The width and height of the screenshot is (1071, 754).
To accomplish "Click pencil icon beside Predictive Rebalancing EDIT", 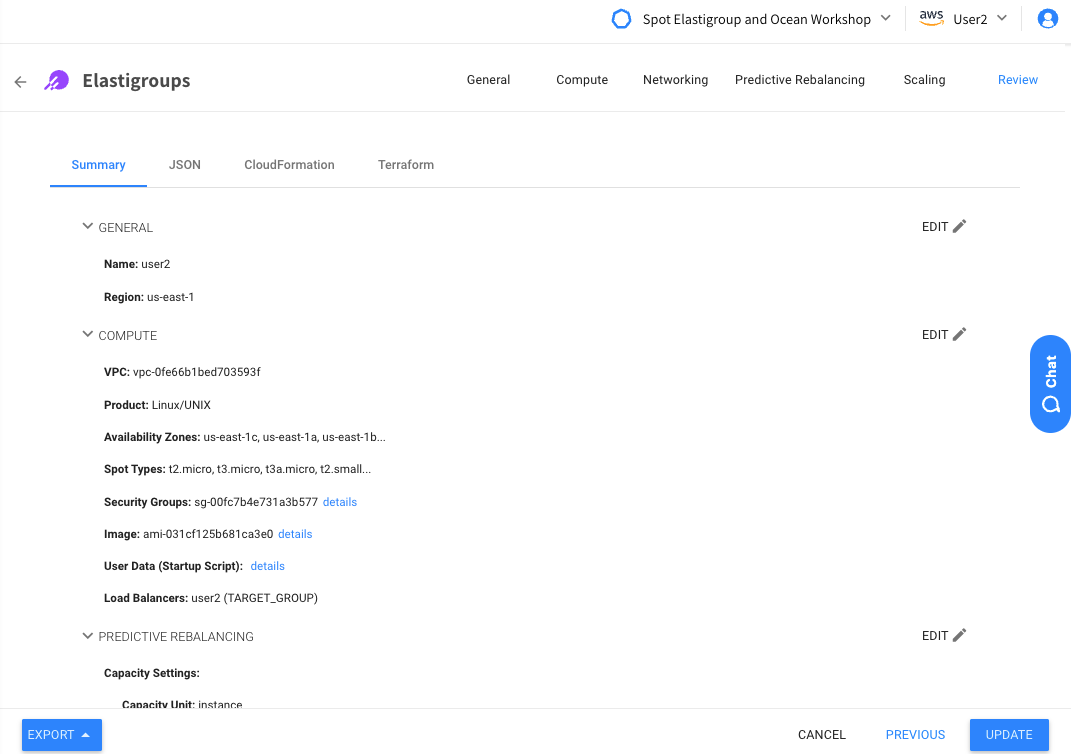I will coord(959,635).
